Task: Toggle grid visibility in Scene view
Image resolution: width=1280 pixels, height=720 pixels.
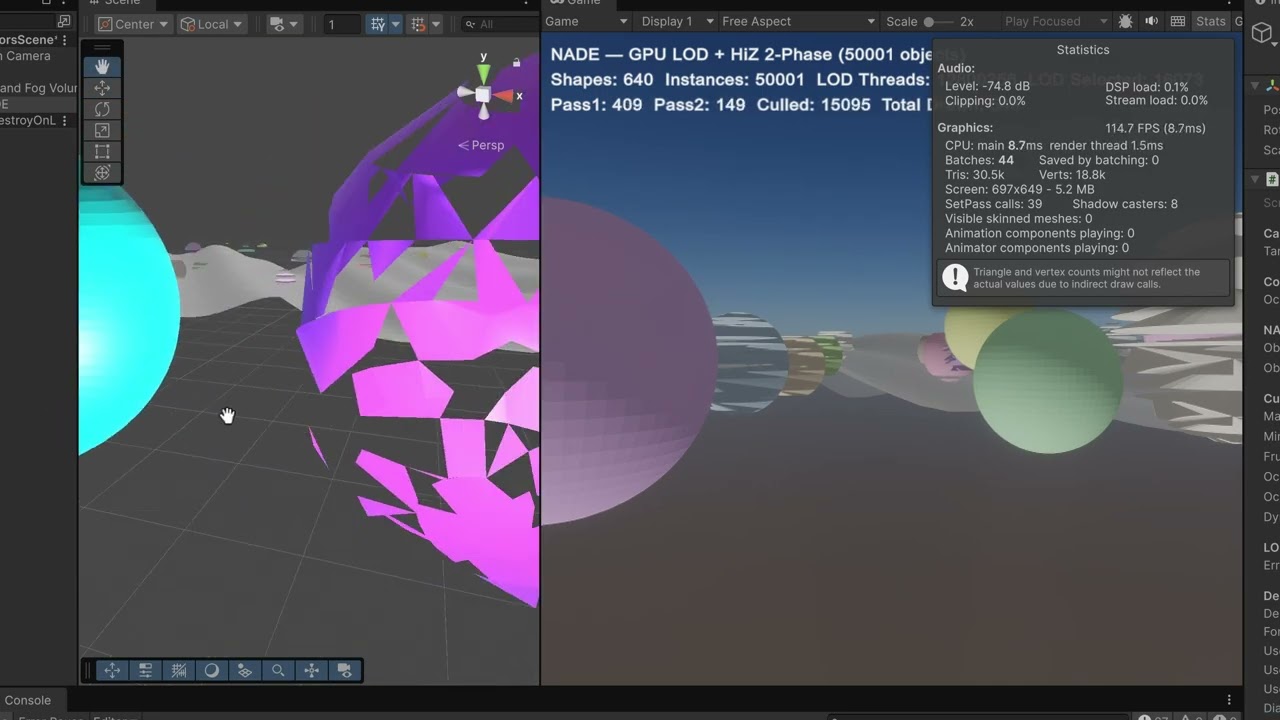Action: 378,24
